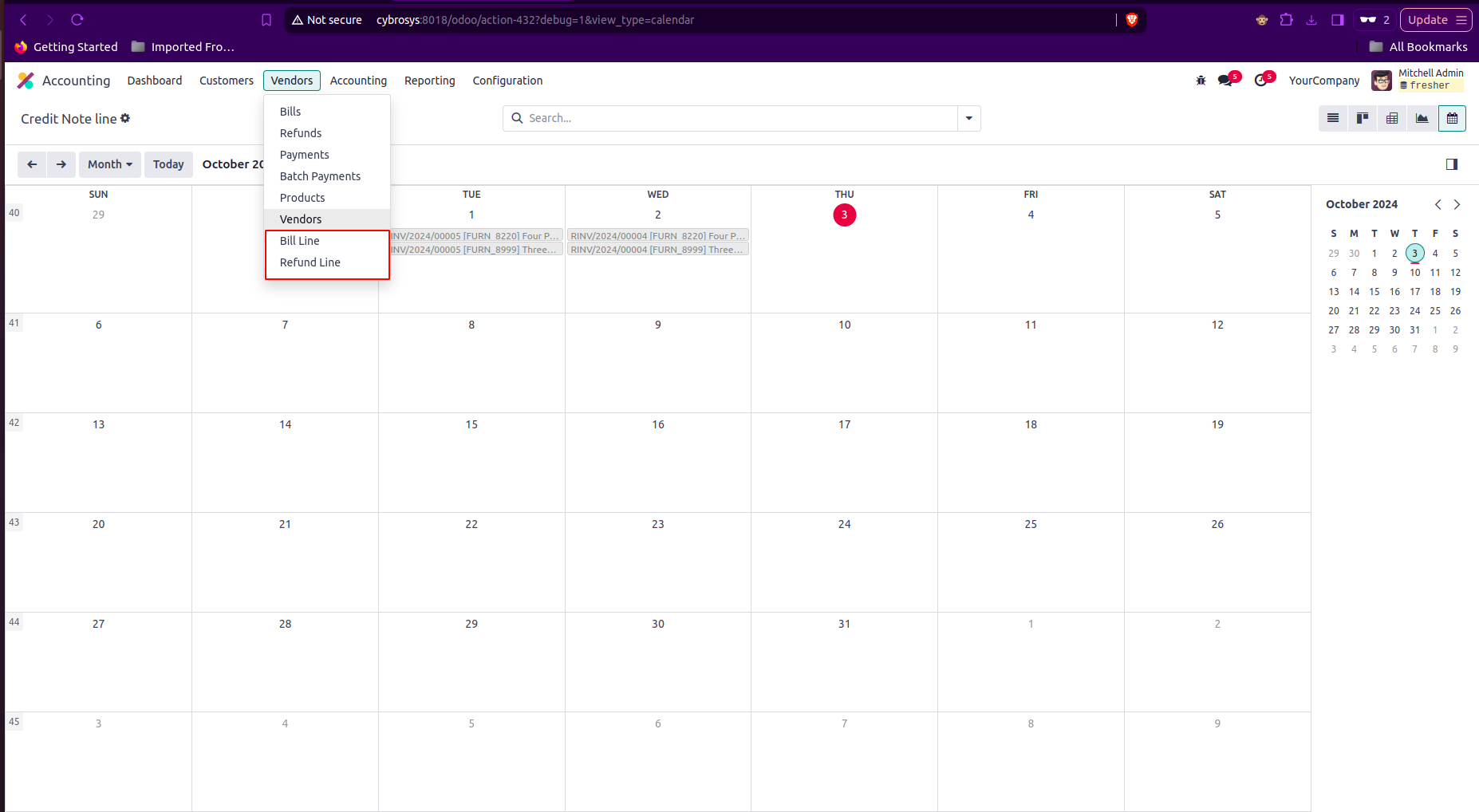
Task: Expand the Month scale dropdown
Action: [x=110, y=164]
